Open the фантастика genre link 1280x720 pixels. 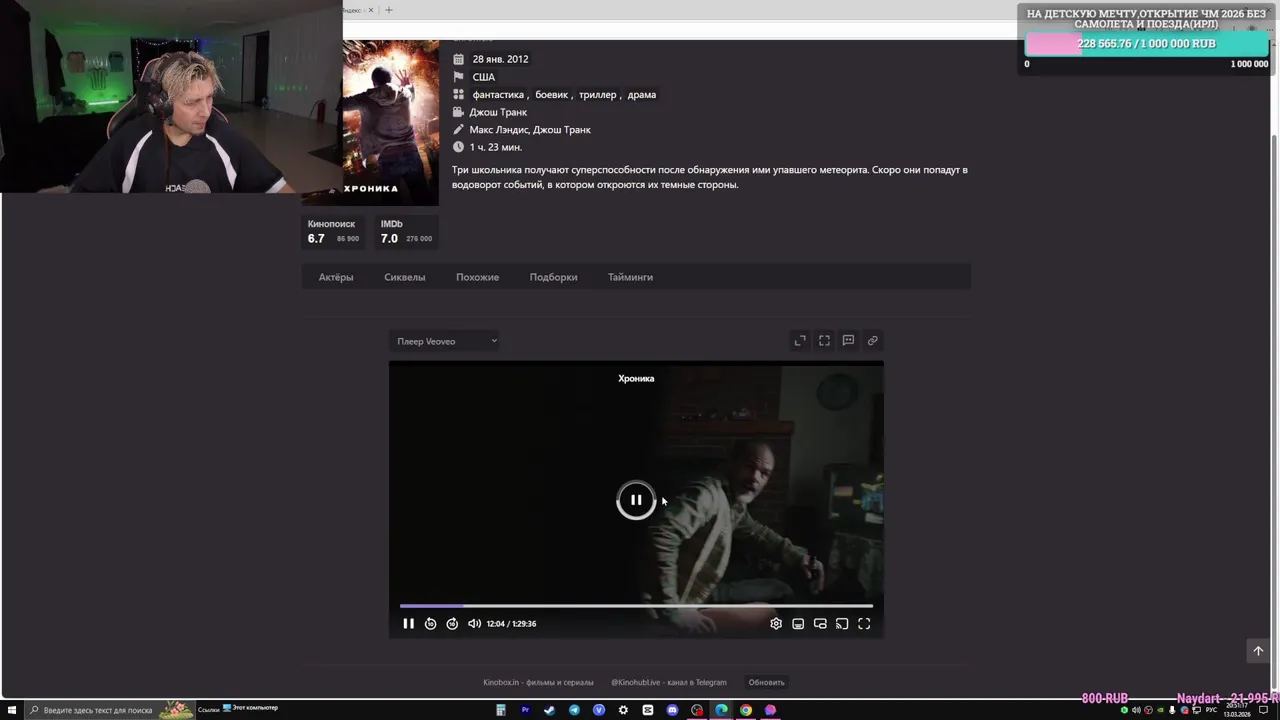pos(498,95)
